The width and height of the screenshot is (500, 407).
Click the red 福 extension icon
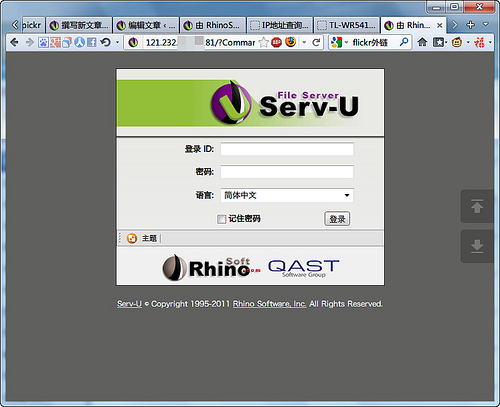479,42
